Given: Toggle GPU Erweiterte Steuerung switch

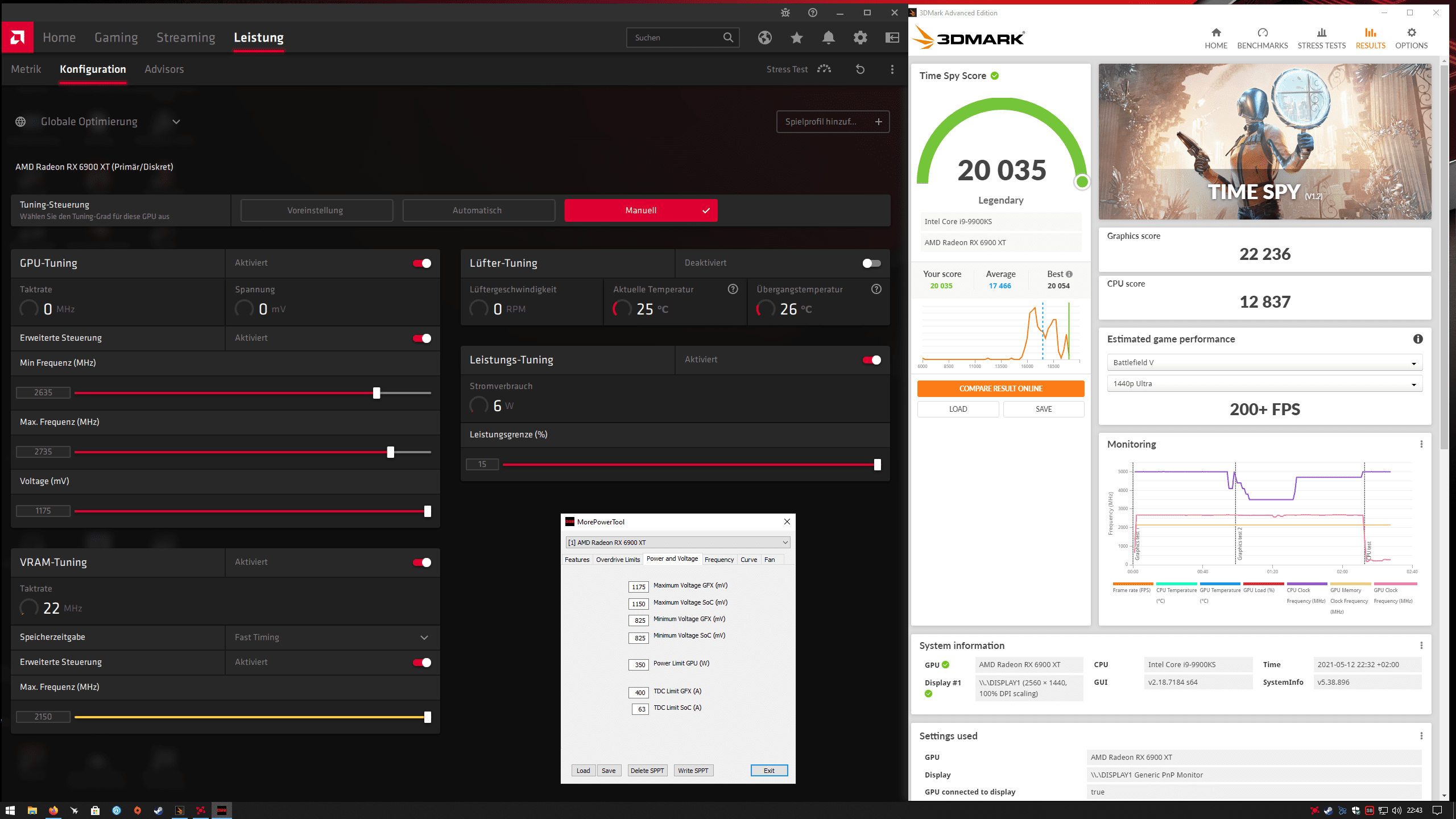Looking at the screenshot, I should click(x=422, y=338).
